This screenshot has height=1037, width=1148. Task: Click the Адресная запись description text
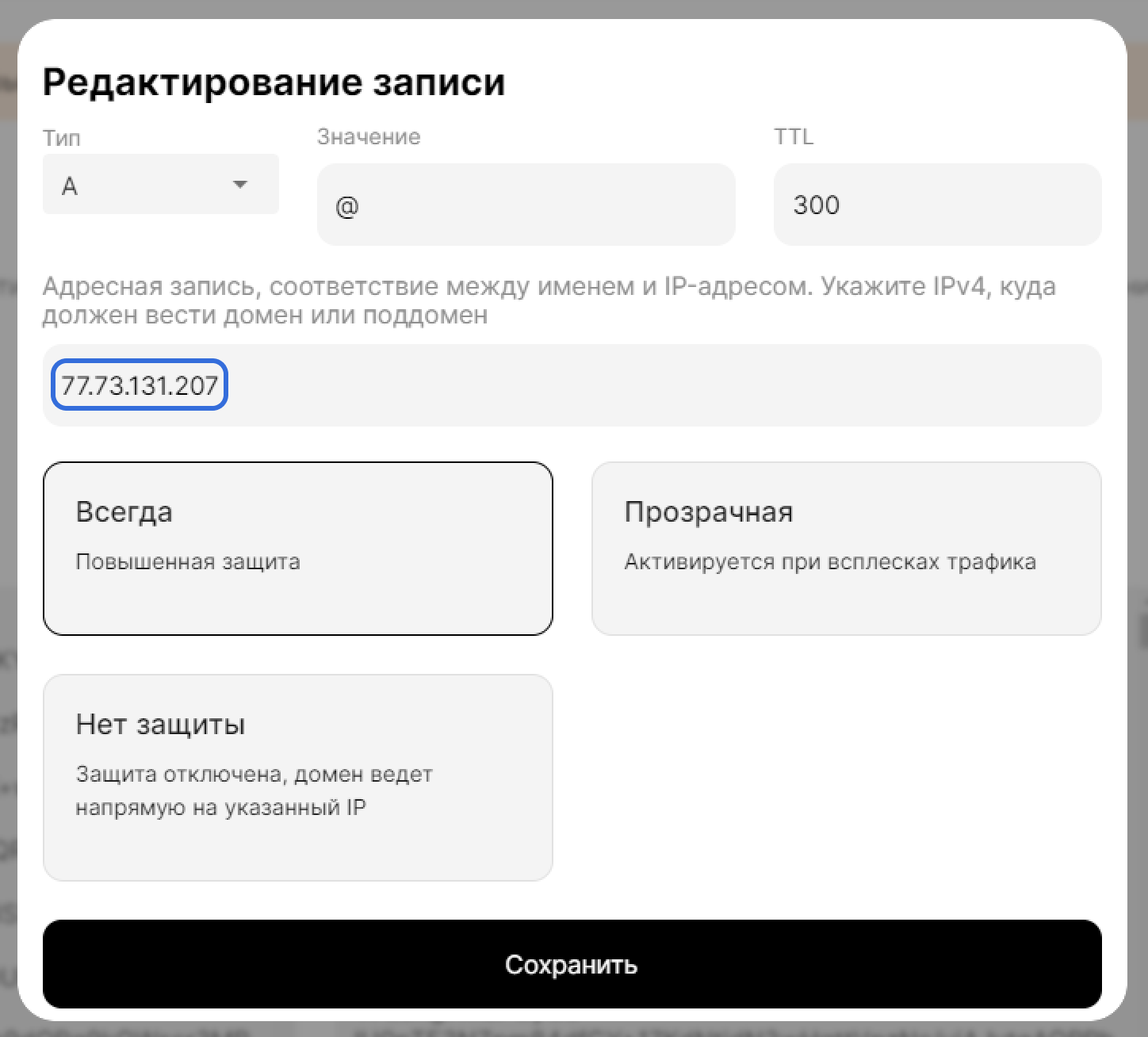point(549,300)
